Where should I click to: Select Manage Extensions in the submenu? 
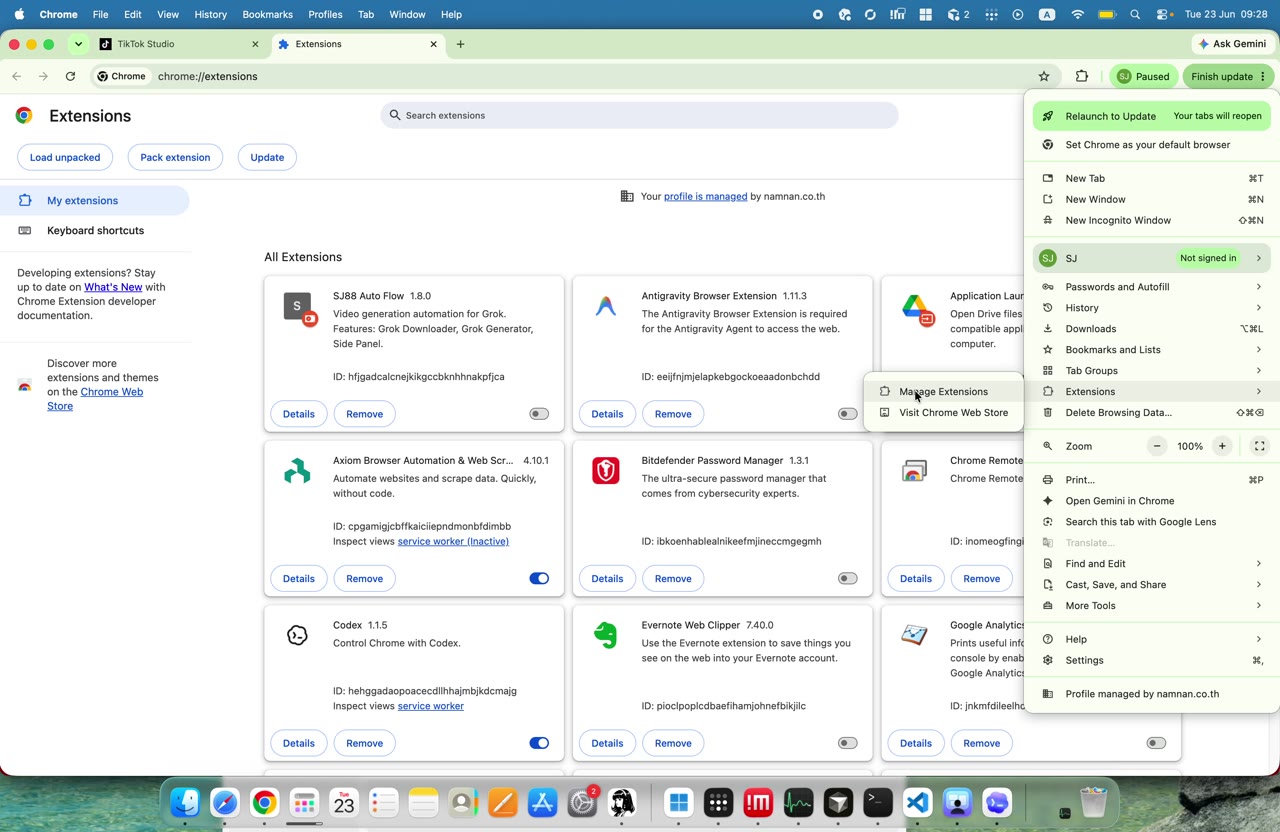(x=943, y=392)
